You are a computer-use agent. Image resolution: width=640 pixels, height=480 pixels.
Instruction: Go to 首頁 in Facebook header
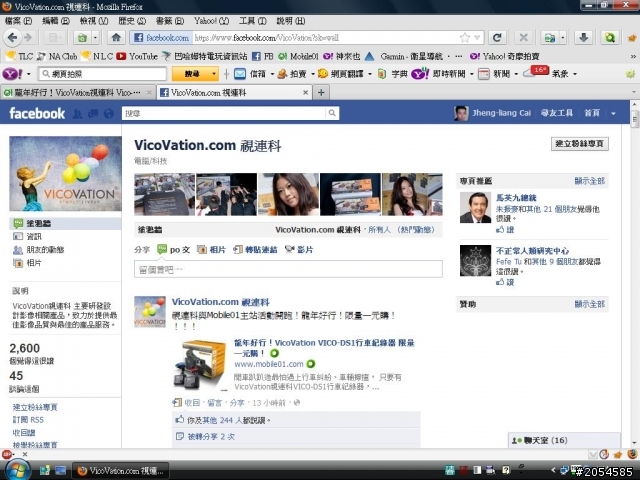pos(592,113)
